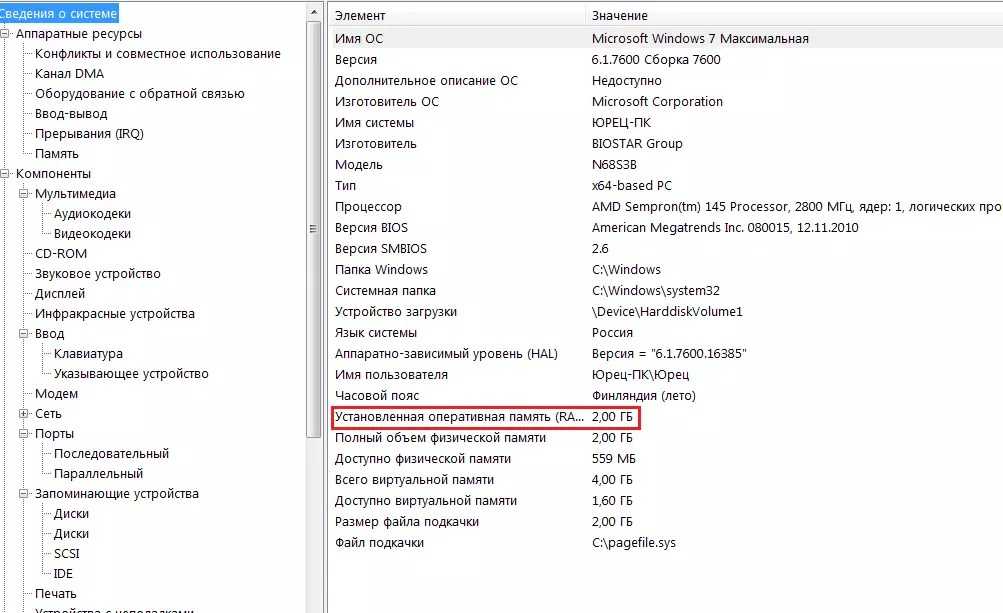Open Конфликты и совместное использование
Image resolution: width=1003 pixels, height=613 pixels.
coord(157,54)
